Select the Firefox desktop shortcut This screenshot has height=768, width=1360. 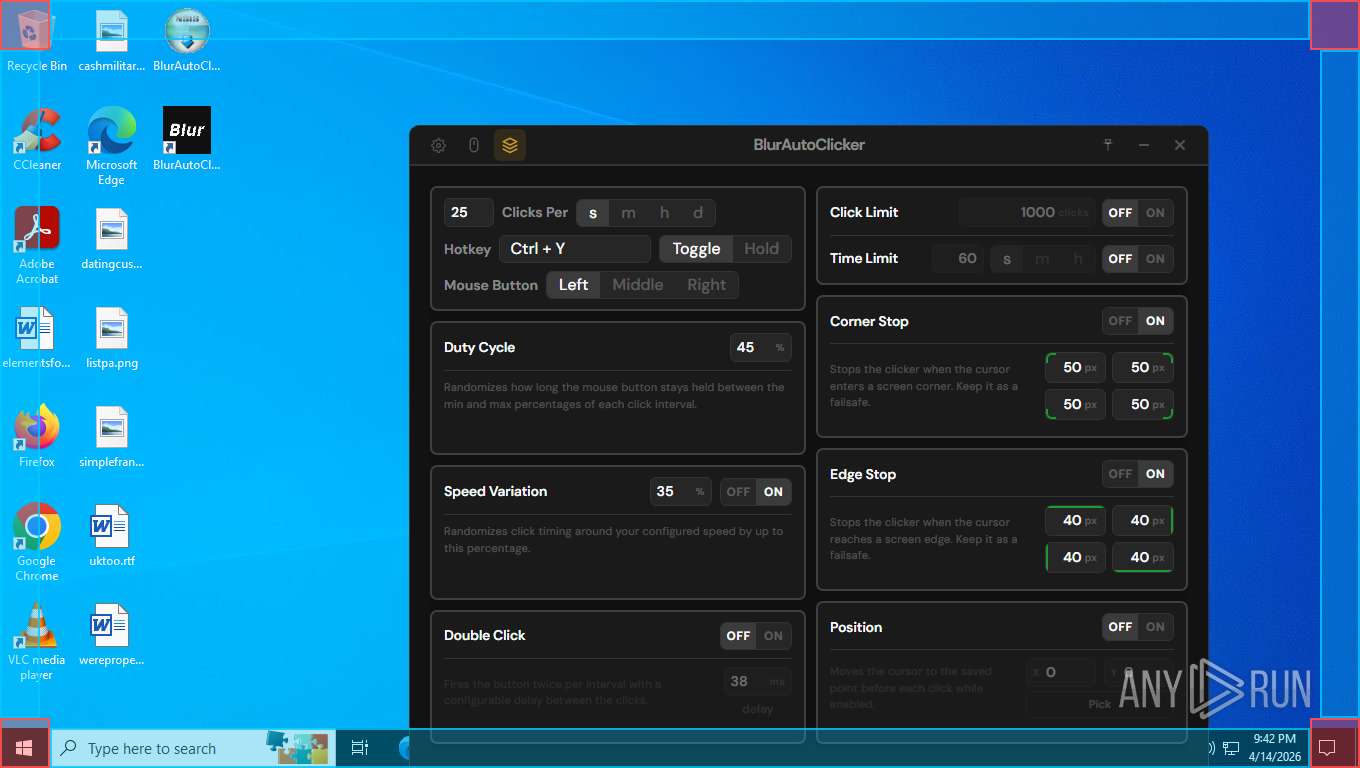tap(37, 436)
